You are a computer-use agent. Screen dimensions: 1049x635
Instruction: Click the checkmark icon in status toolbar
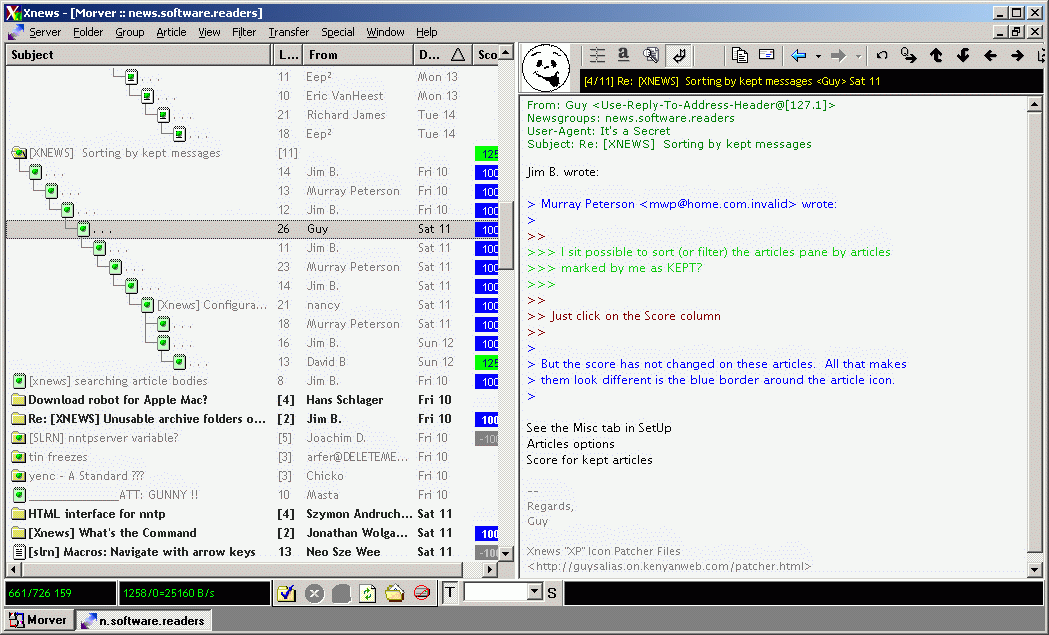coord(287,593)
